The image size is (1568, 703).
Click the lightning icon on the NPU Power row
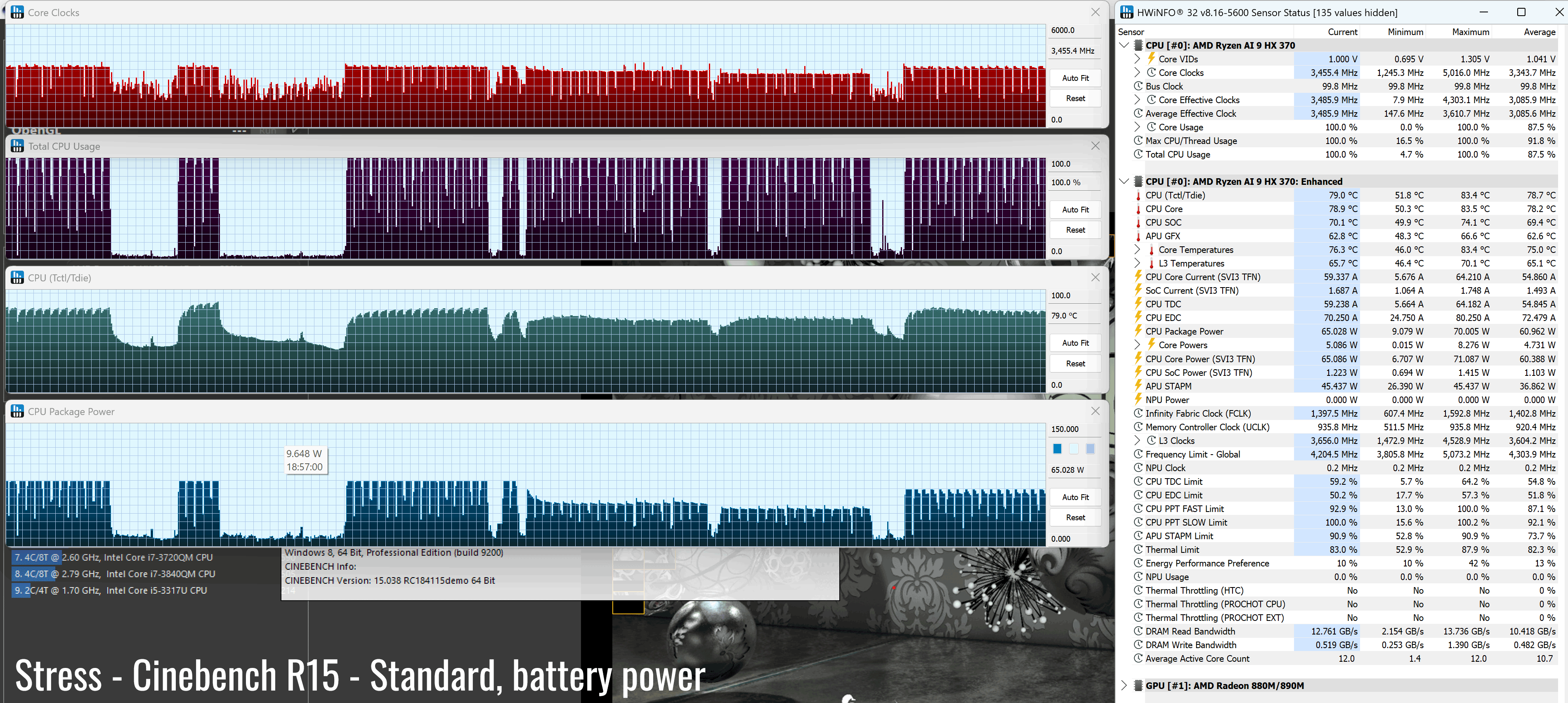pyautogui.click(x=1138, y=399)
